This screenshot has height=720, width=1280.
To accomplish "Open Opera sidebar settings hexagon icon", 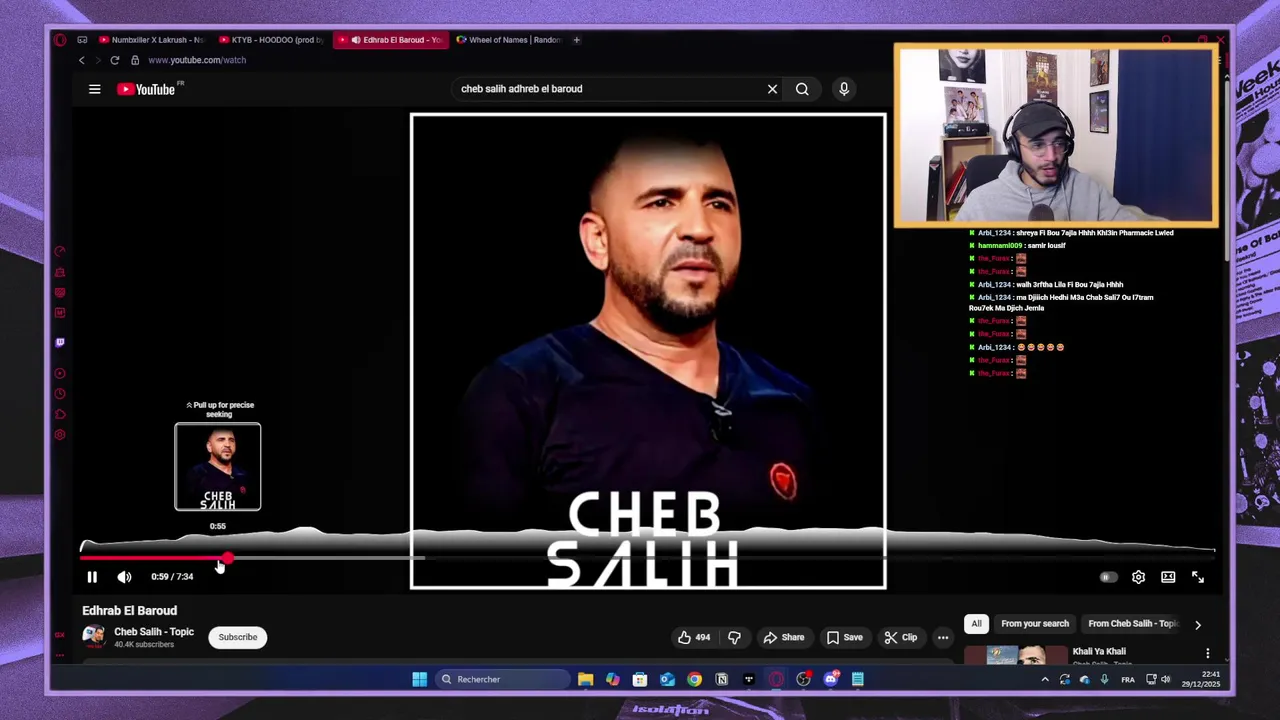I will click(x=60, y=435).
